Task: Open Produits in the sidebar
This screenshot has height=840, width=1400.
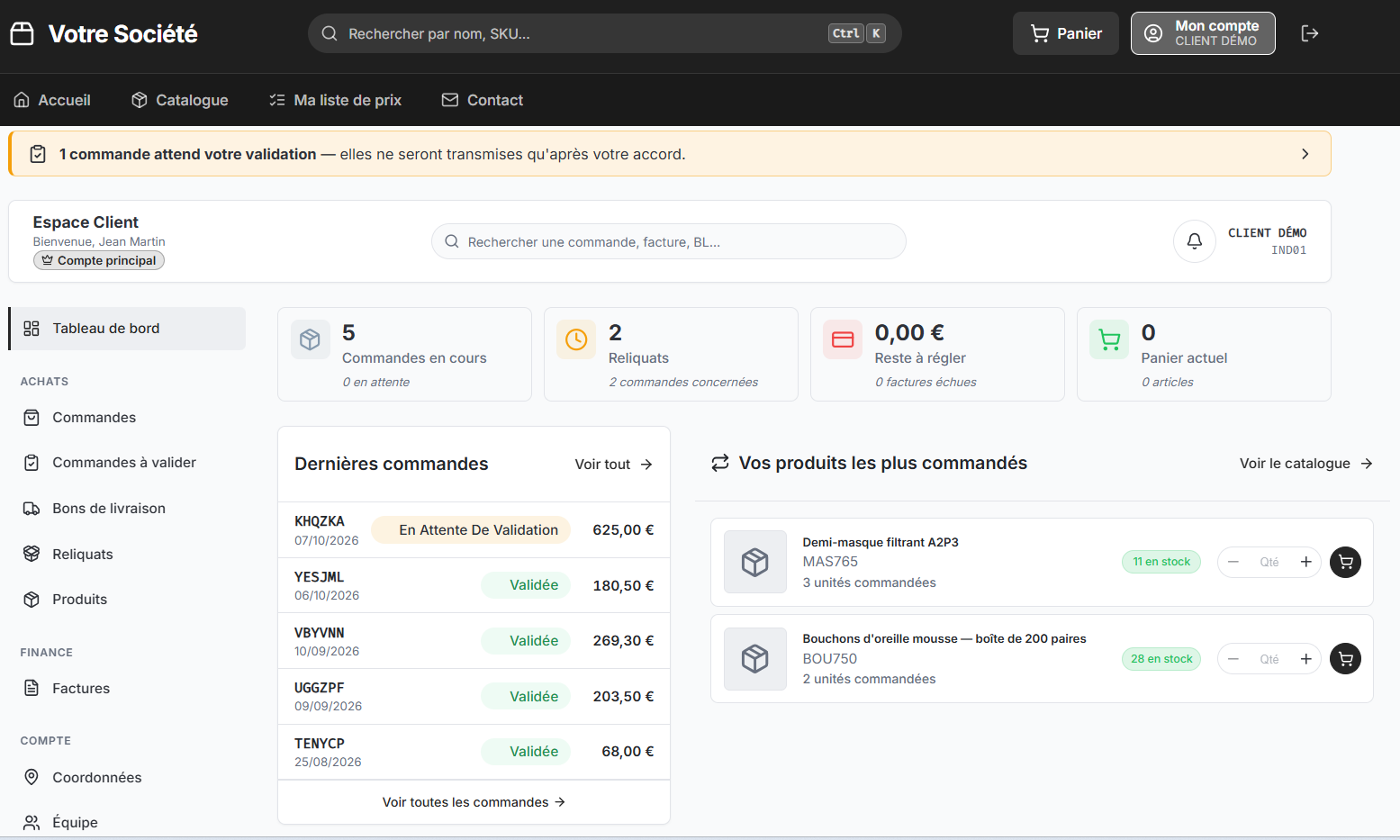Action: [127, 600]
